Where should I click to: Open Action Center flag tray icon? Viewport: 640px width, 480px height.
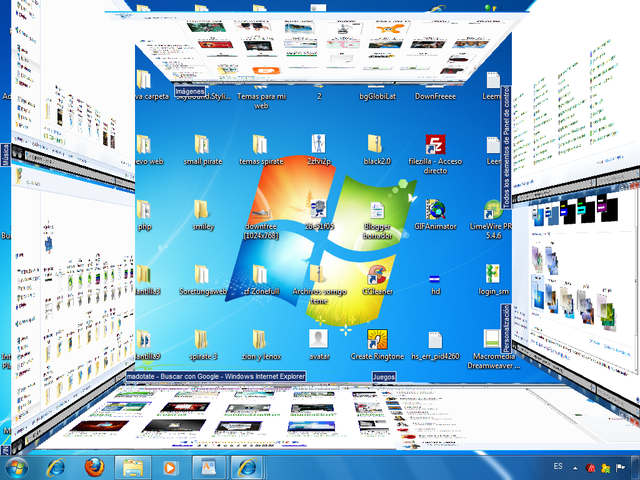620,468
